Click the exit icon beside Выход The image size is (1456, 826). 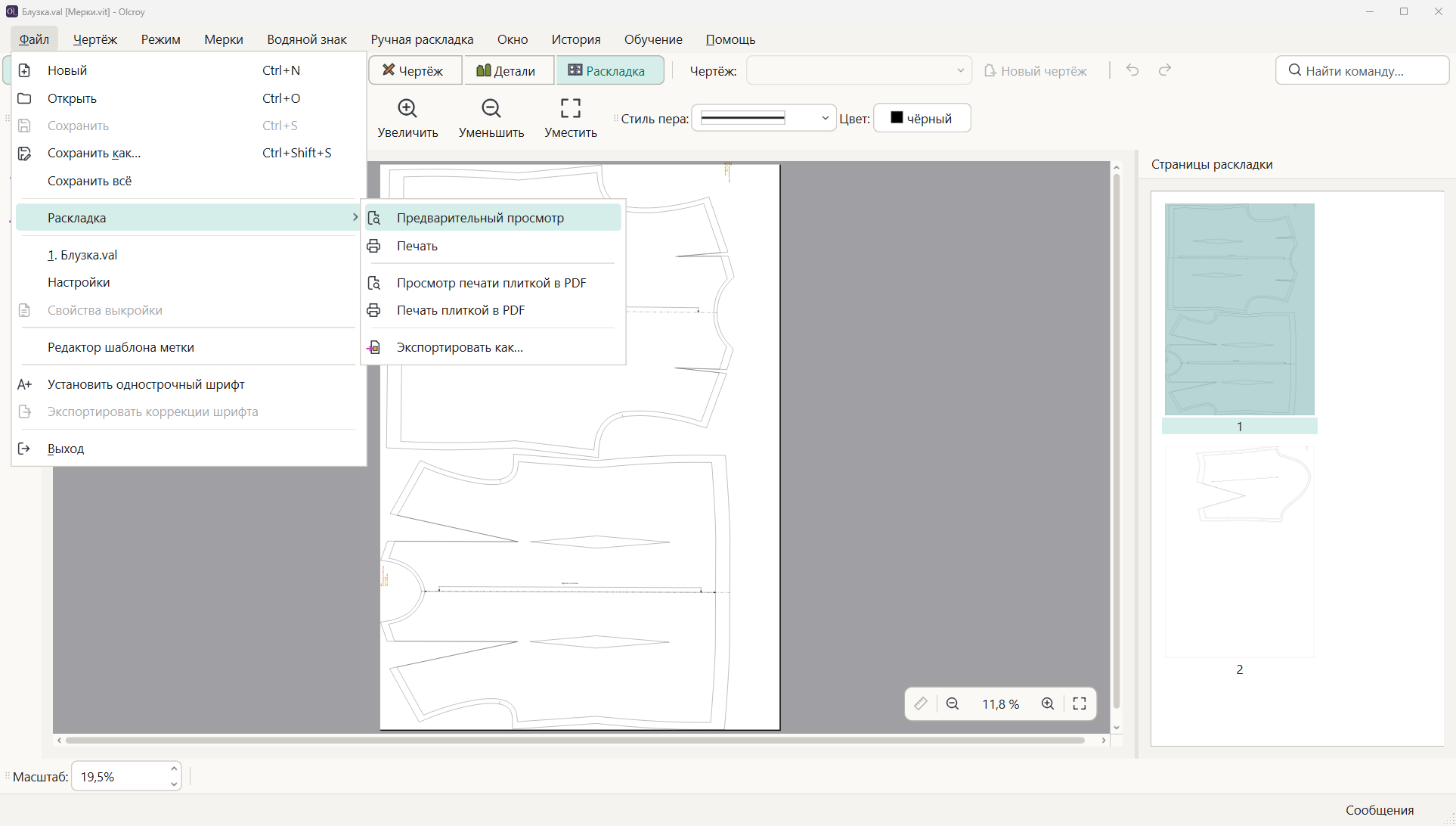(24, 449)
